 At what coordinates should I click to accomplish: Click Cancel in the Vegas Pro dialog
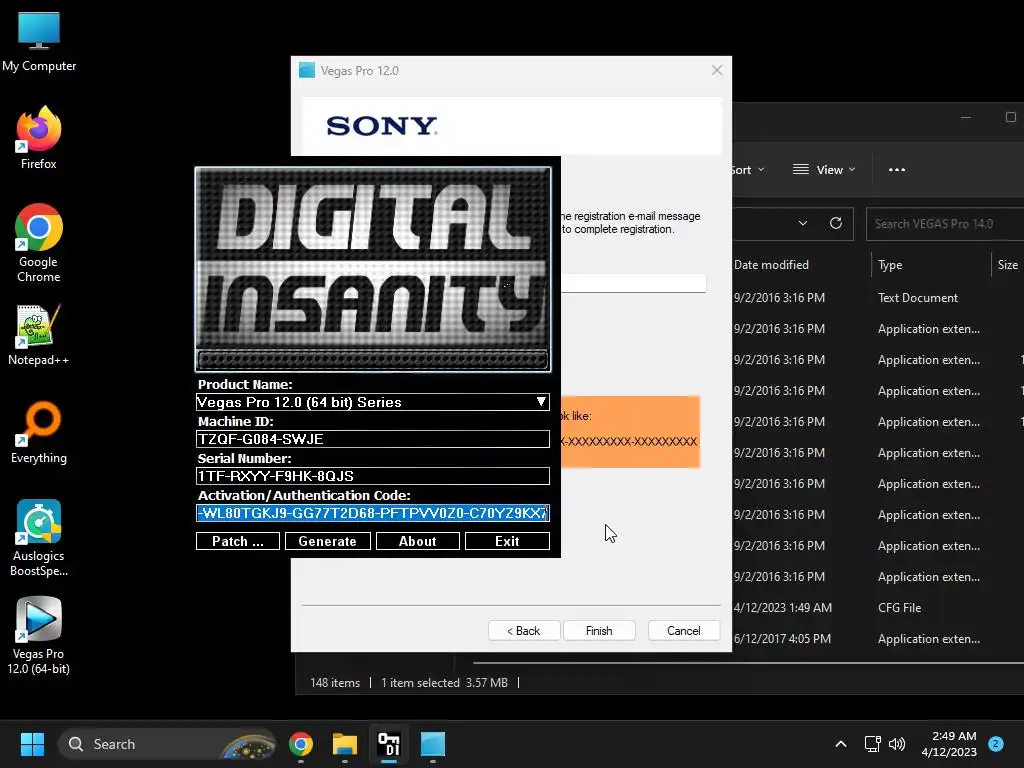click(x=684, y=631)
